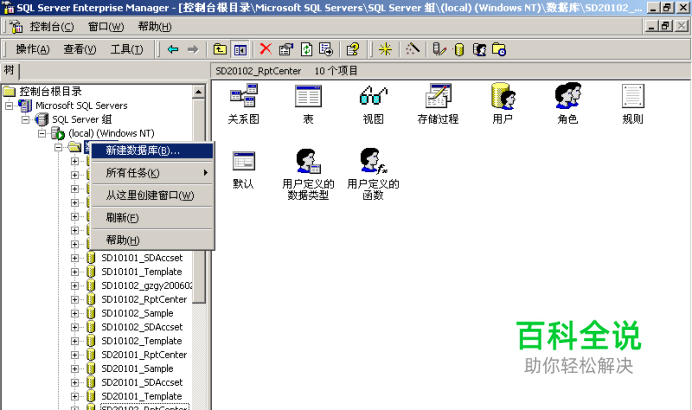Select the 树 tab
The width and height of the screenshot is (692, 410).
pyautogui.click(x=9, y=71)
